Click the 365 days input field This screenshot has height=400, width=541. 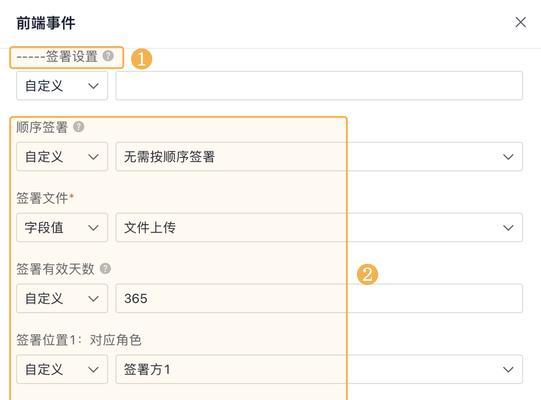click(x=319, y=299)
